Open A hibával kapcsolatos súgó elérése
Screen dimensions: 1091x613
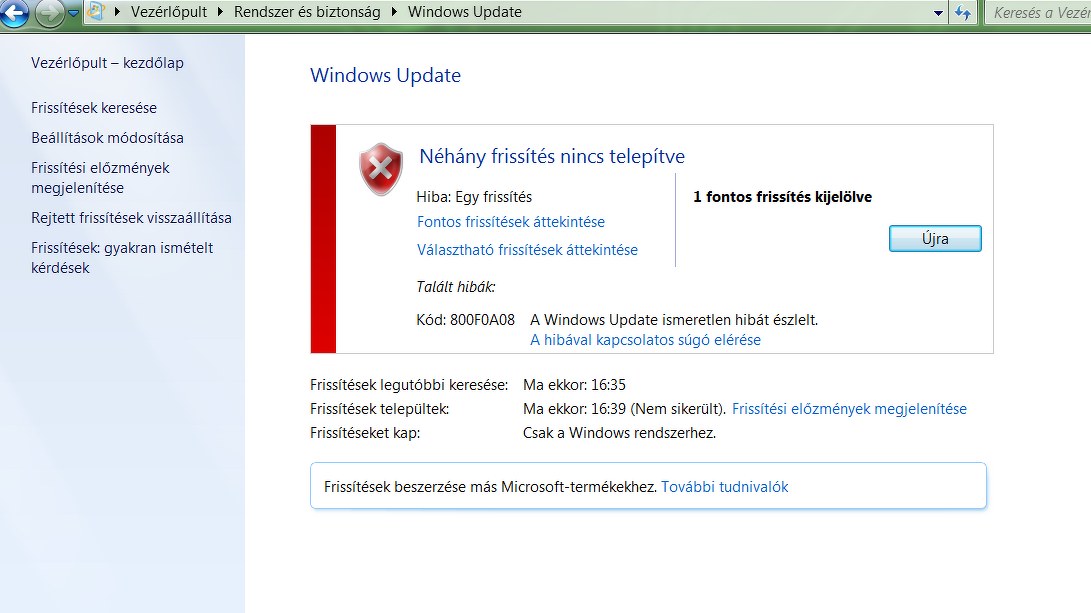point(645,340)
